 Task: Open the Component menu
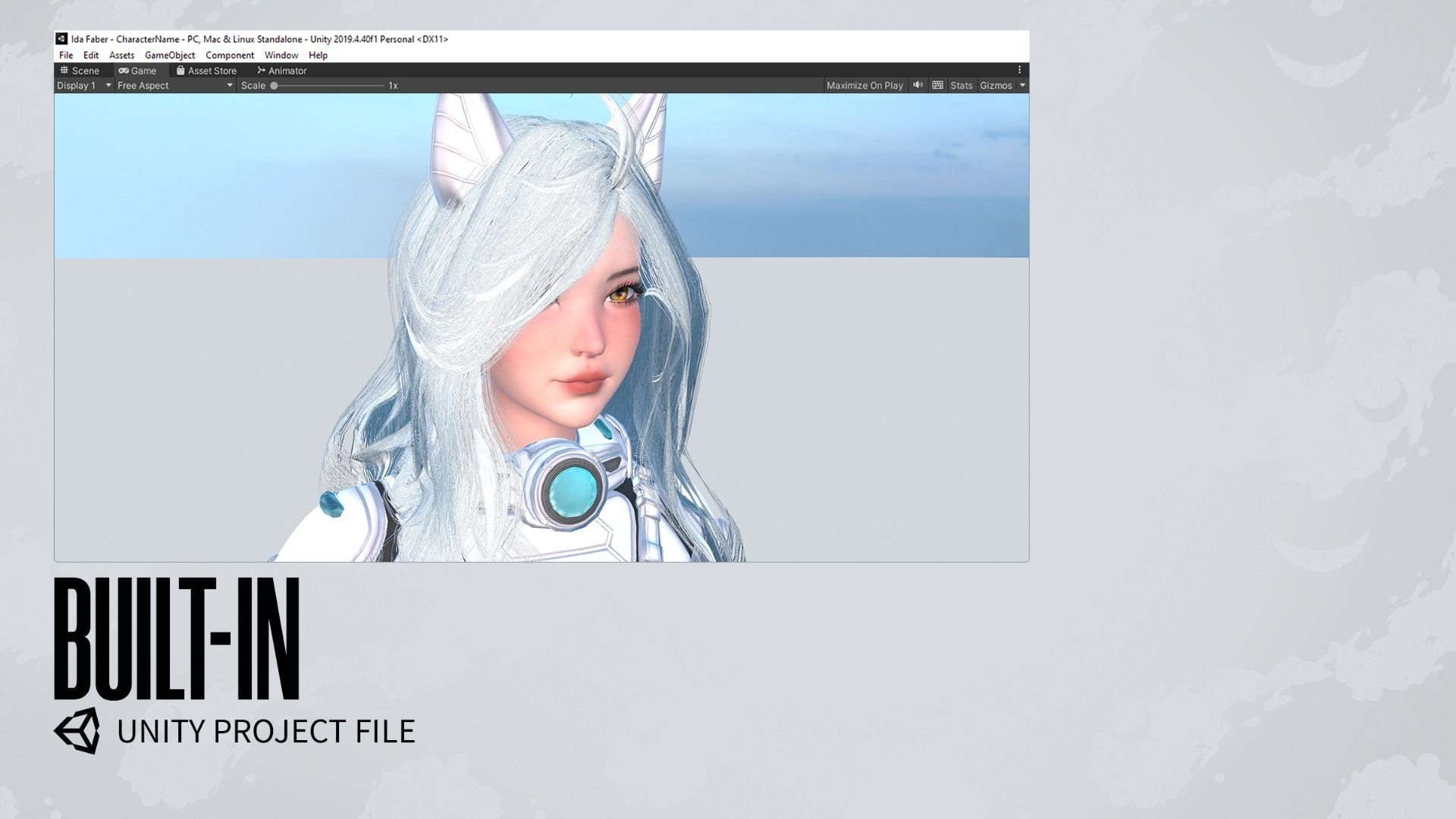(x=230, y=55)
